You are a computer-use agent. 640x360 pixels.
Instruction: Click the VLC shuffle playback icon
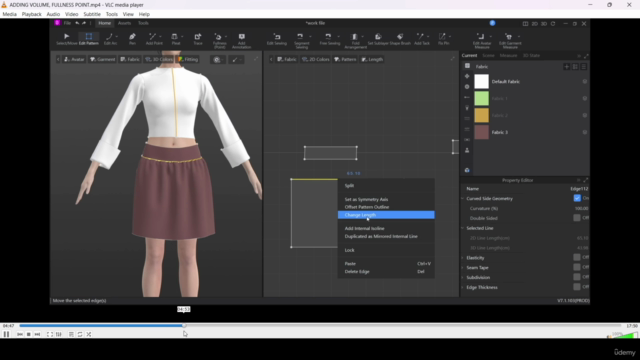[x=89, y=334]
